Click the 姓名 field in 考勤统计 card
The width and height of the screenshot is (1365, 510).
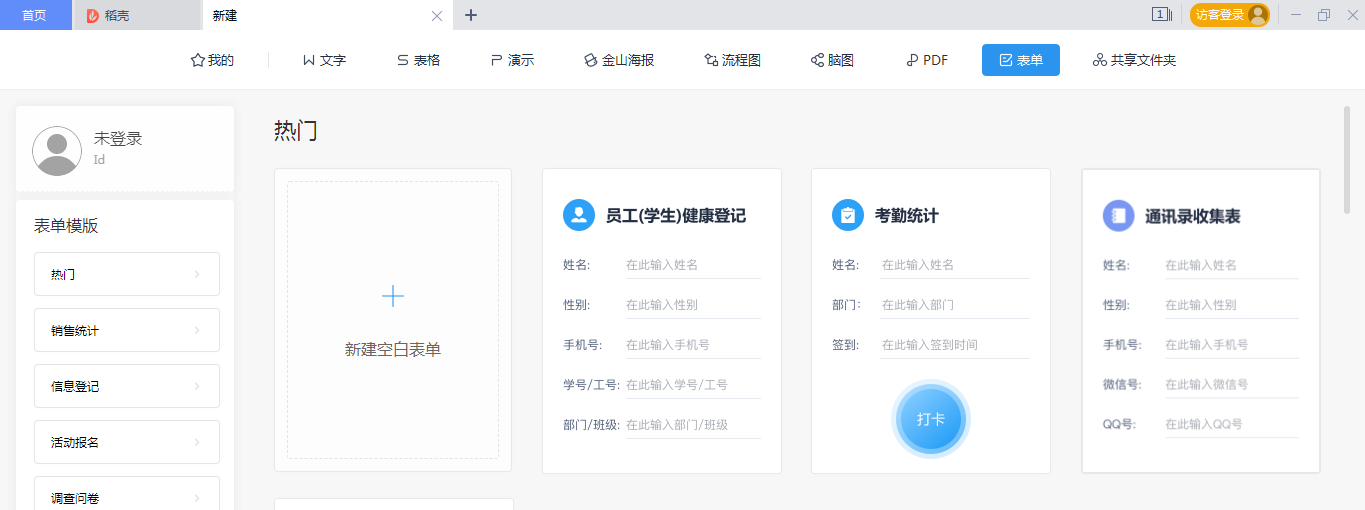[x=954, y=265]
